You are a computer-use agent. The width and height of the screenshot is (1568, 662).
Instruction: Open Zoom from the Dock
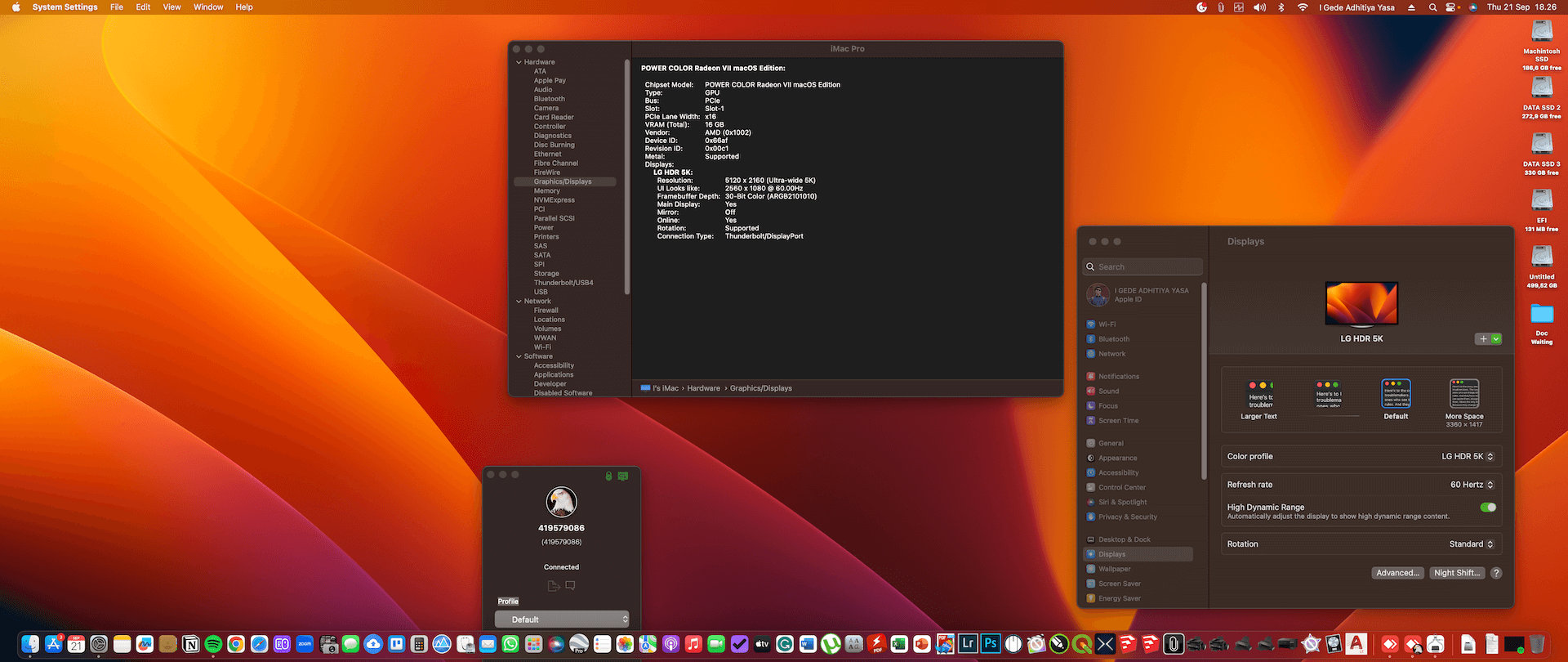305,644
